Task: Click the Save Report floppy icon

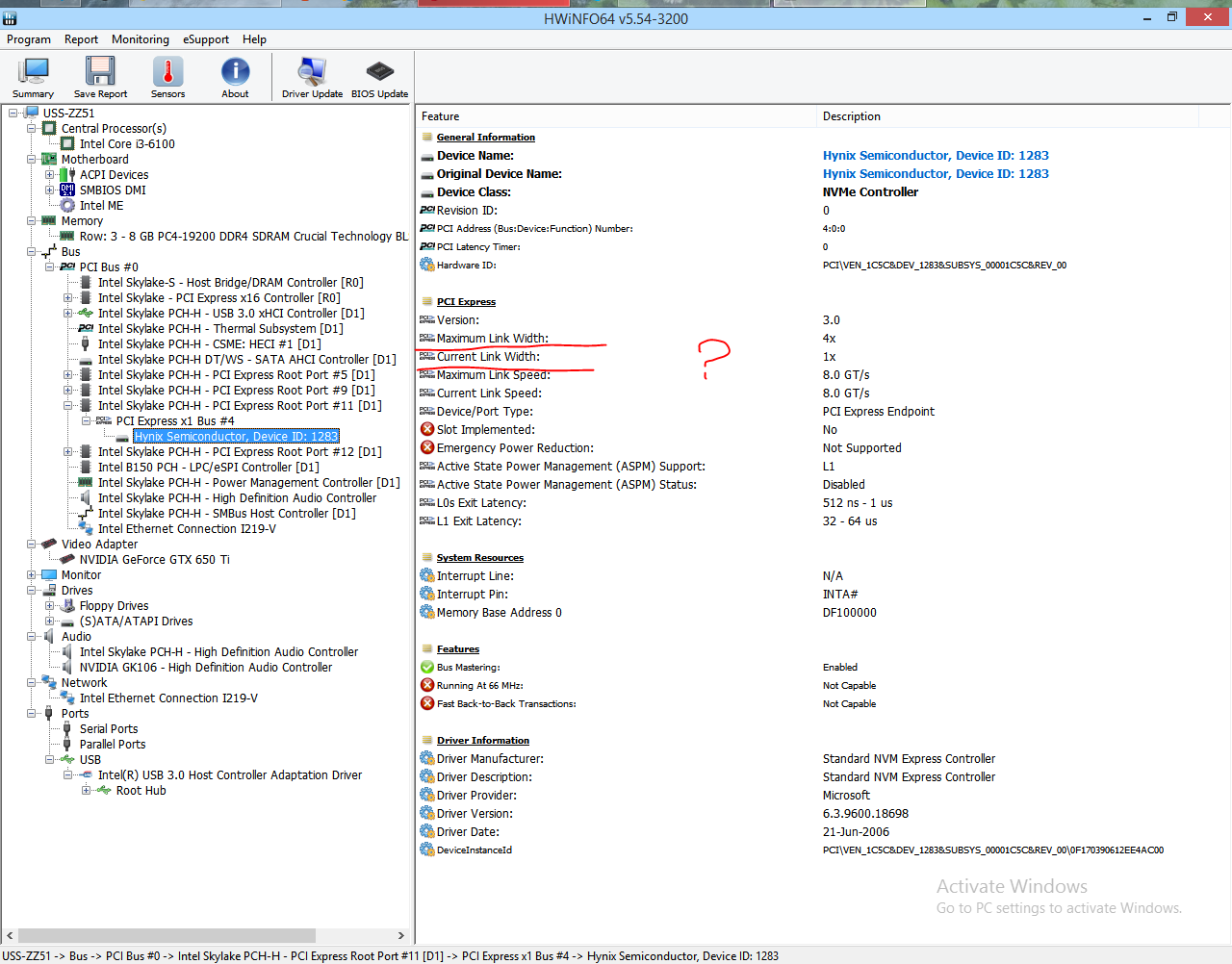Action: pyautogui.click(x=100, y=71)
